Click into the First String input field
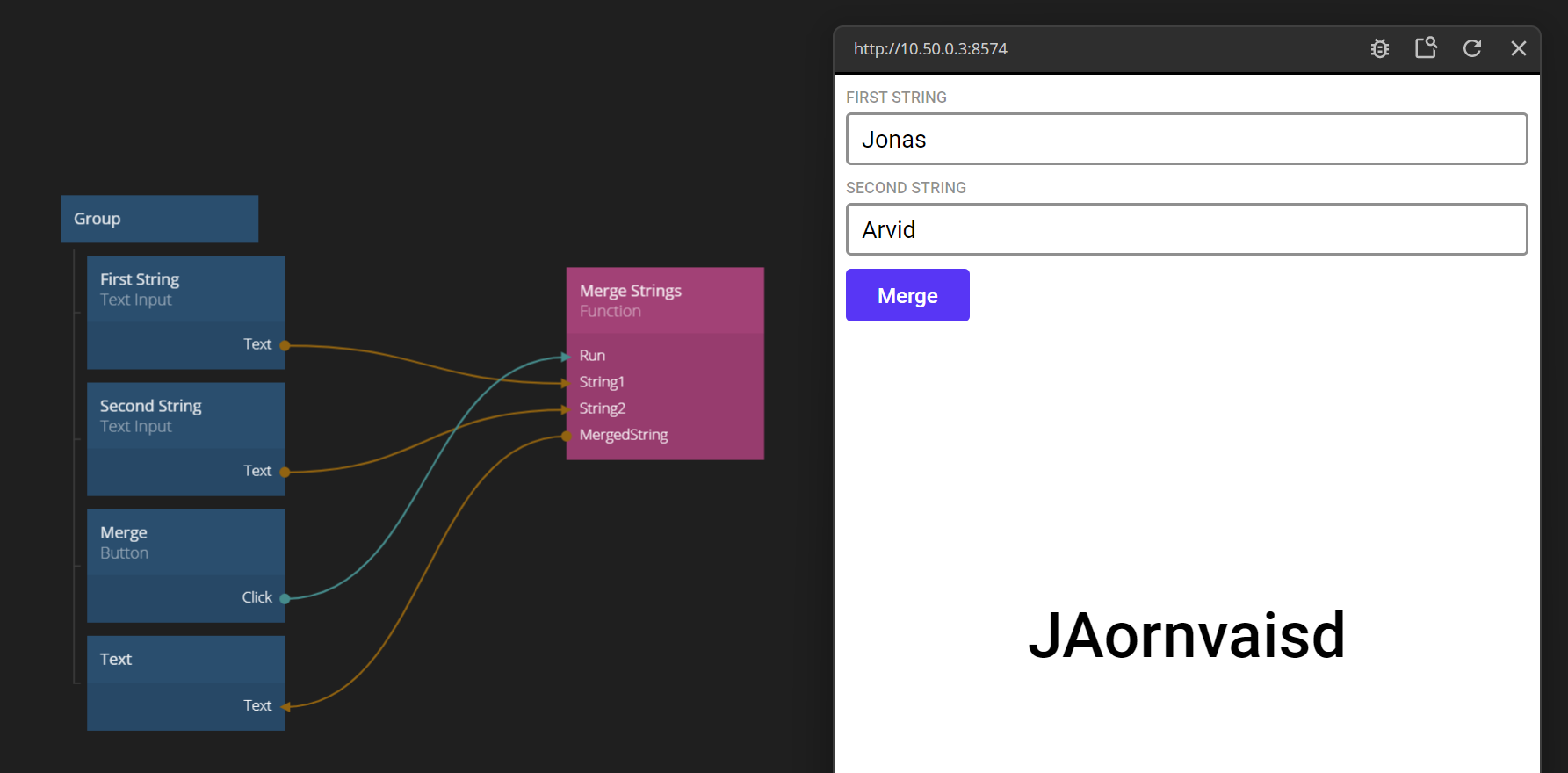The image size is (1568, 773). point(1186,139)
